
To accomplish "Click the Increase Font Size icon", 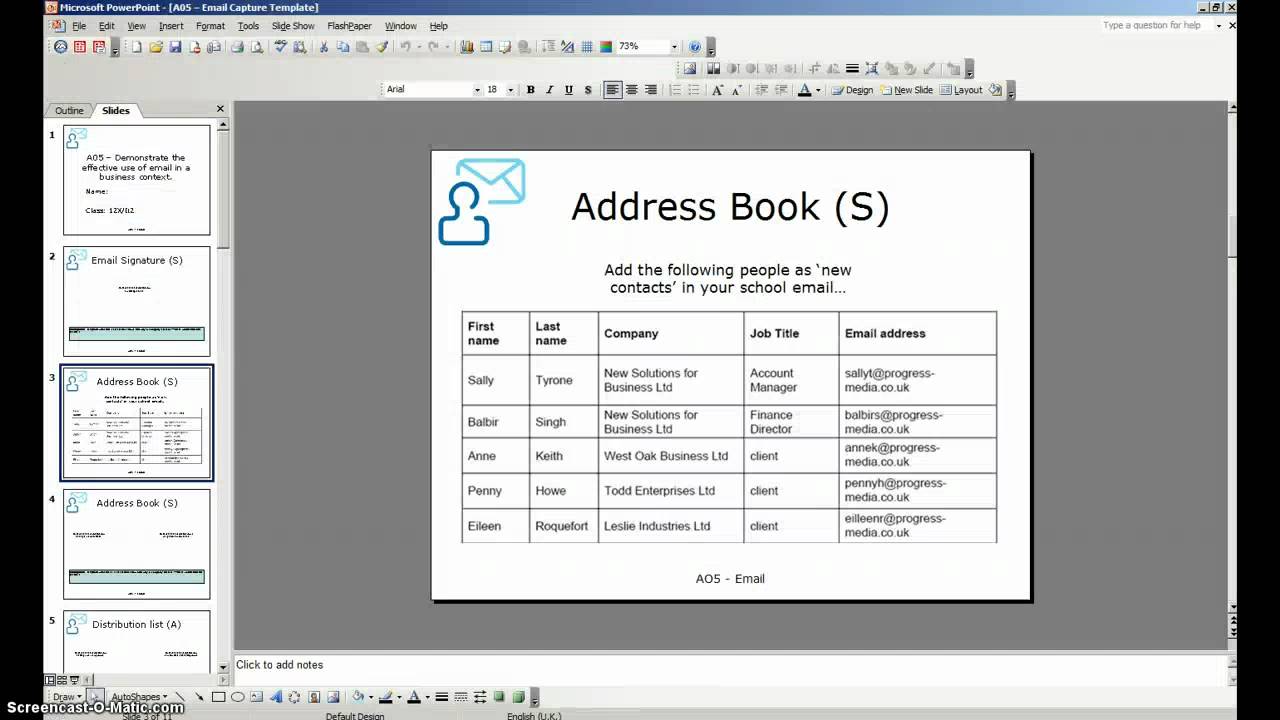I will click(718, 90).
